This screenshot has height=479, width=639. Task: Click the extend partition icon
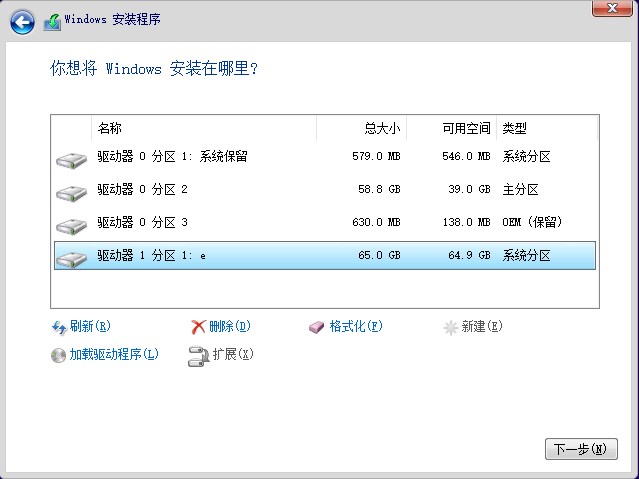click(198, 355)
